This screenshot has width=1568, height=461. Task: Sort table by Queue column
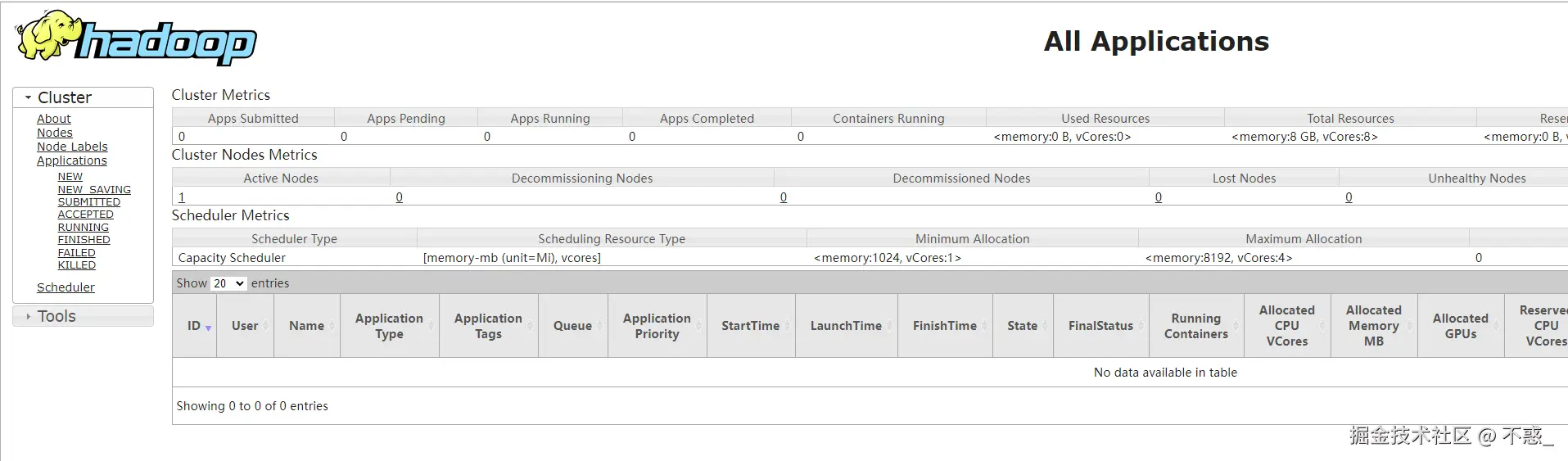pos(573,326)
